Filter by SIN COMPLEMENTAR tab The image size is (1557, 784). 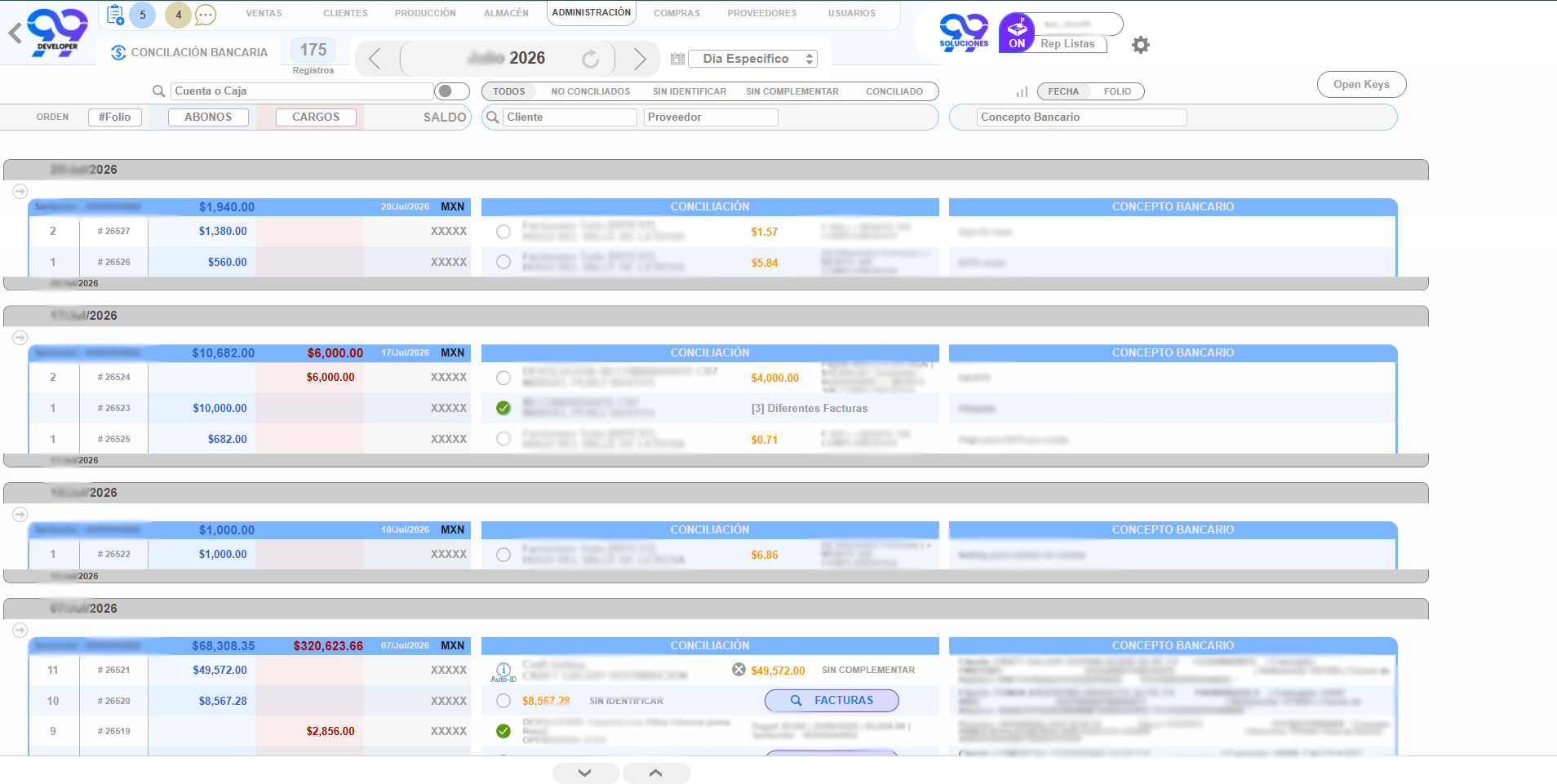[792, 91]
